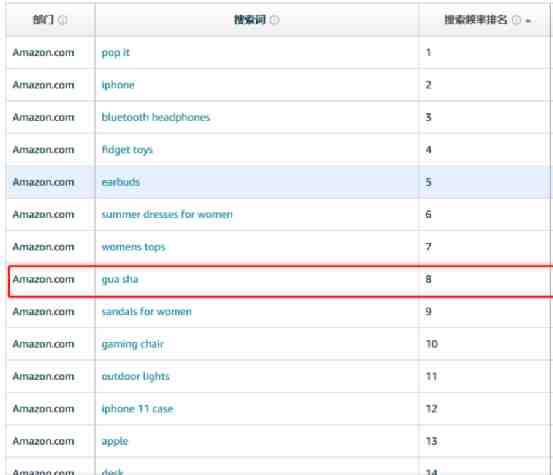Click info icon beside 部门 header
The width and height of the screenshot is (553, 475).
click(62, 20)
